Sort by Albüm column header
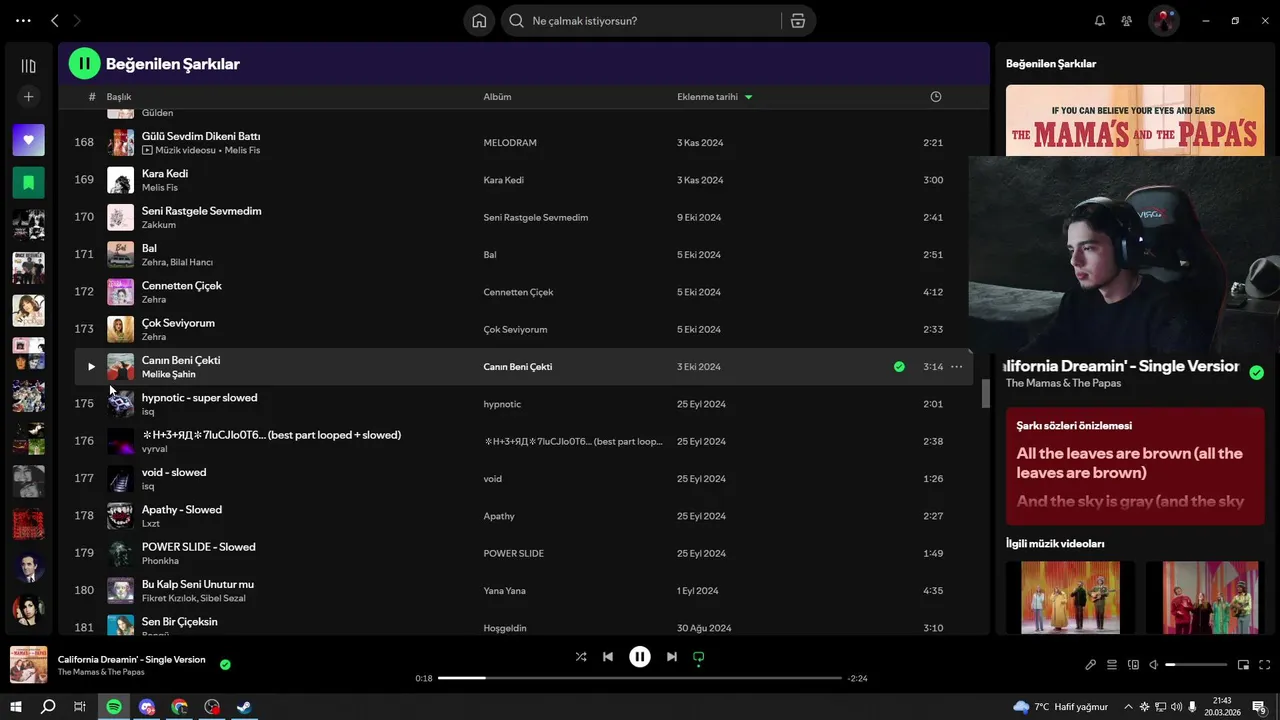This screenshot has width=1280, height=720. pyautogui.click(x=497, y=97)
